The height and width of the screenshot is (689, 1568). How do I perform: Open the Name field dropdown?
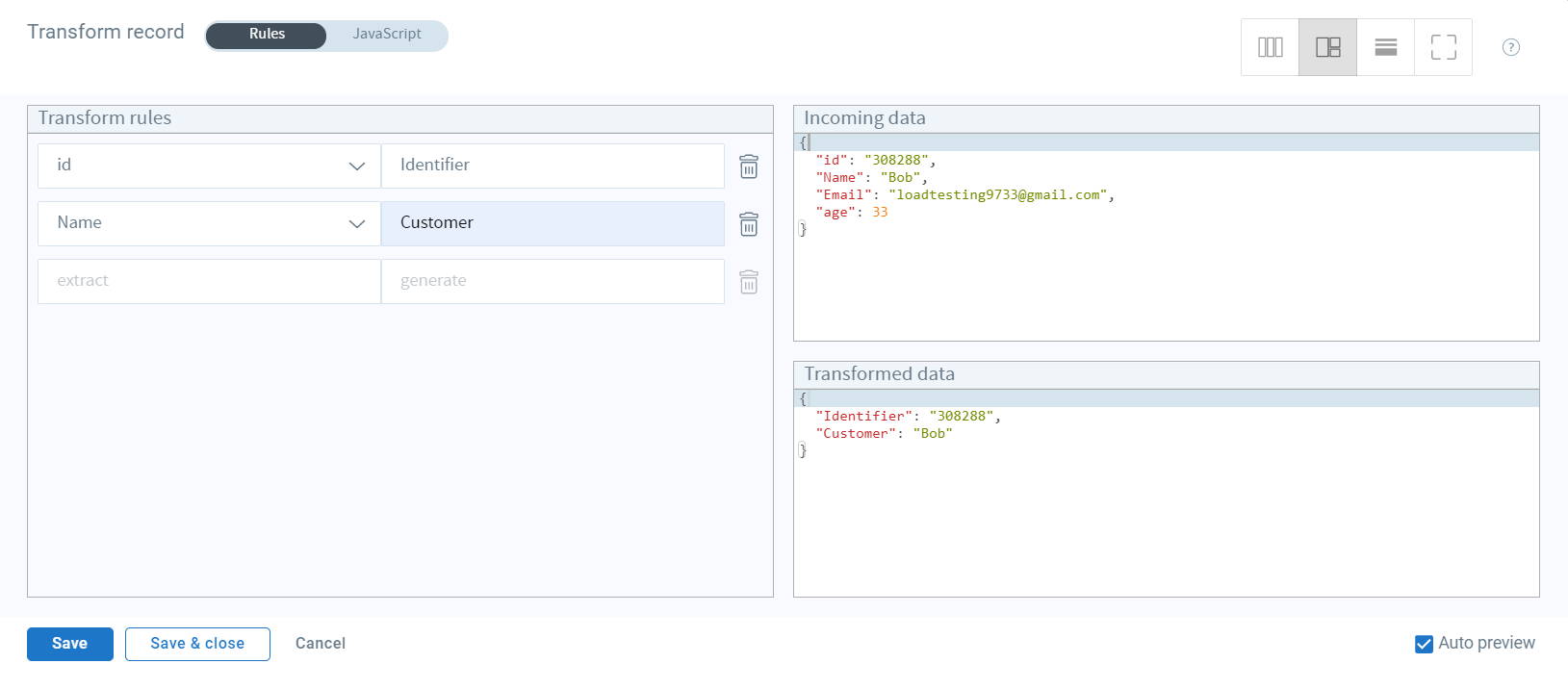(209, 223)
